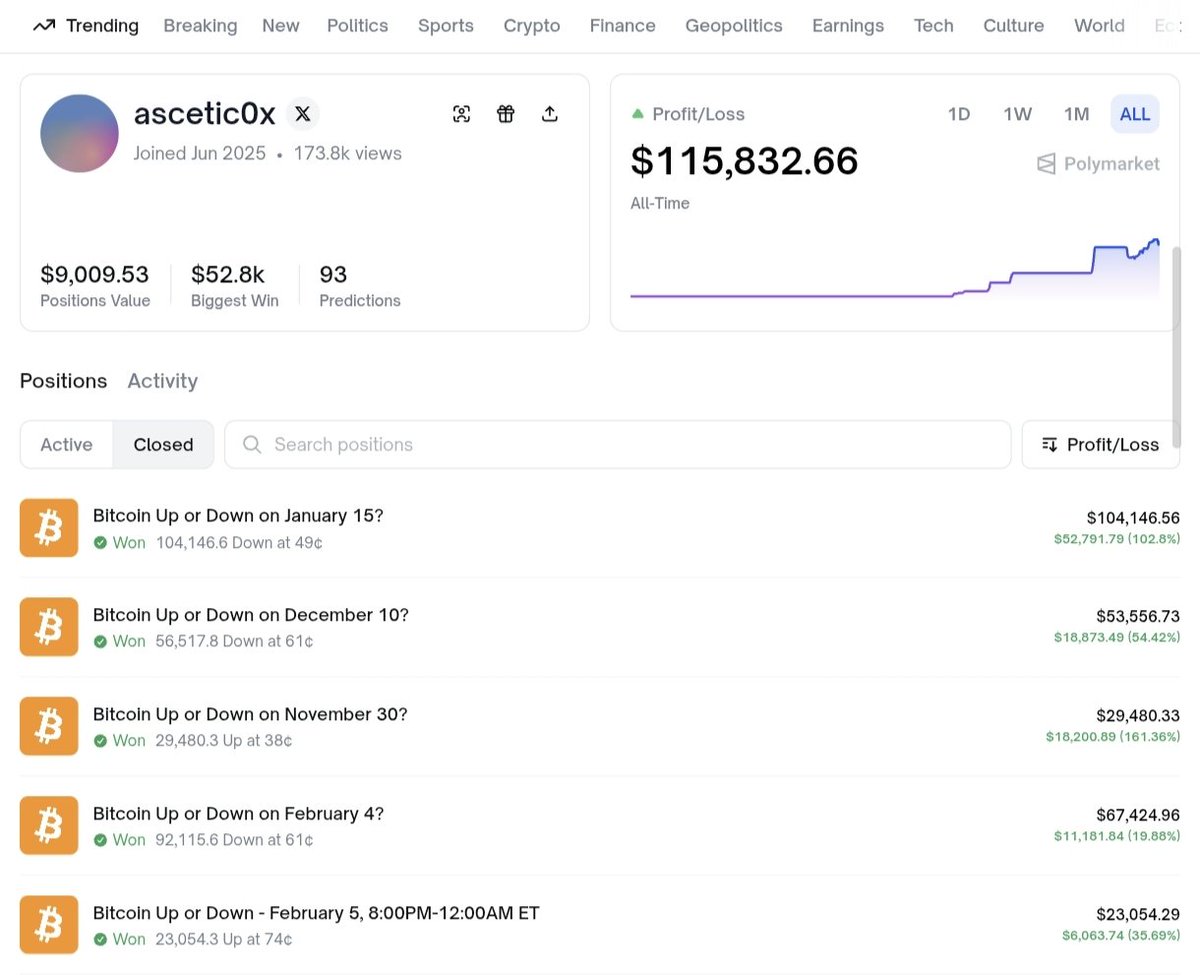The width and height of the screenshot is (1200, 975).
Task: Click the profit/loss line chart
Action: pyautogui.click(x=895, y=270)
